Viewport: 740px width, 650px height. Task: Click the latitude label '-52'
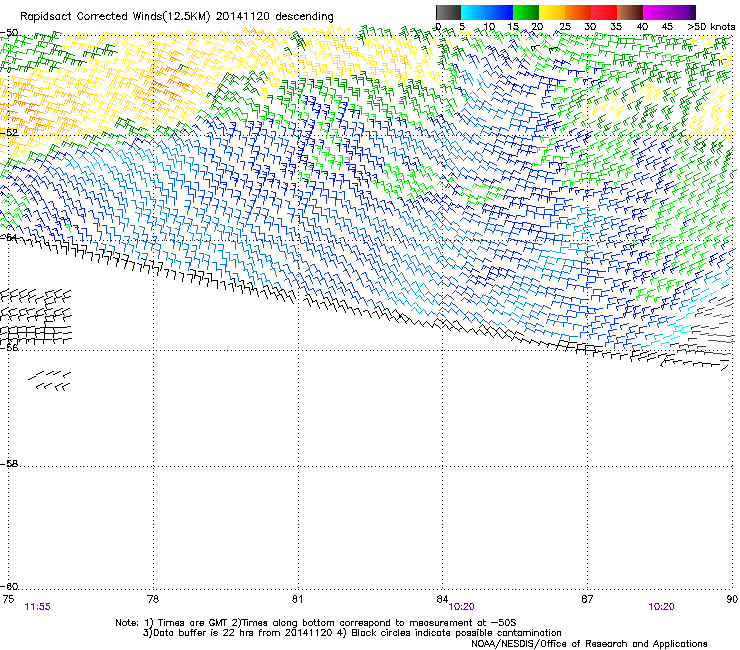[x=9, y=133]
